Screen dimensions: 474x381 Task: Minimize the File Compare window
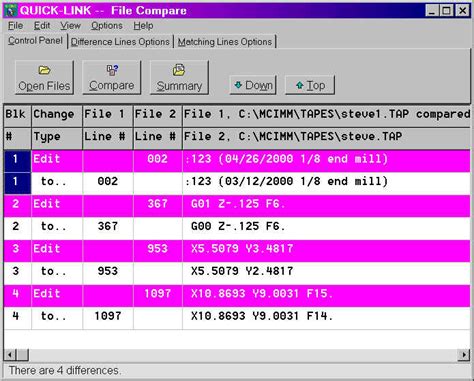(432, 11)
